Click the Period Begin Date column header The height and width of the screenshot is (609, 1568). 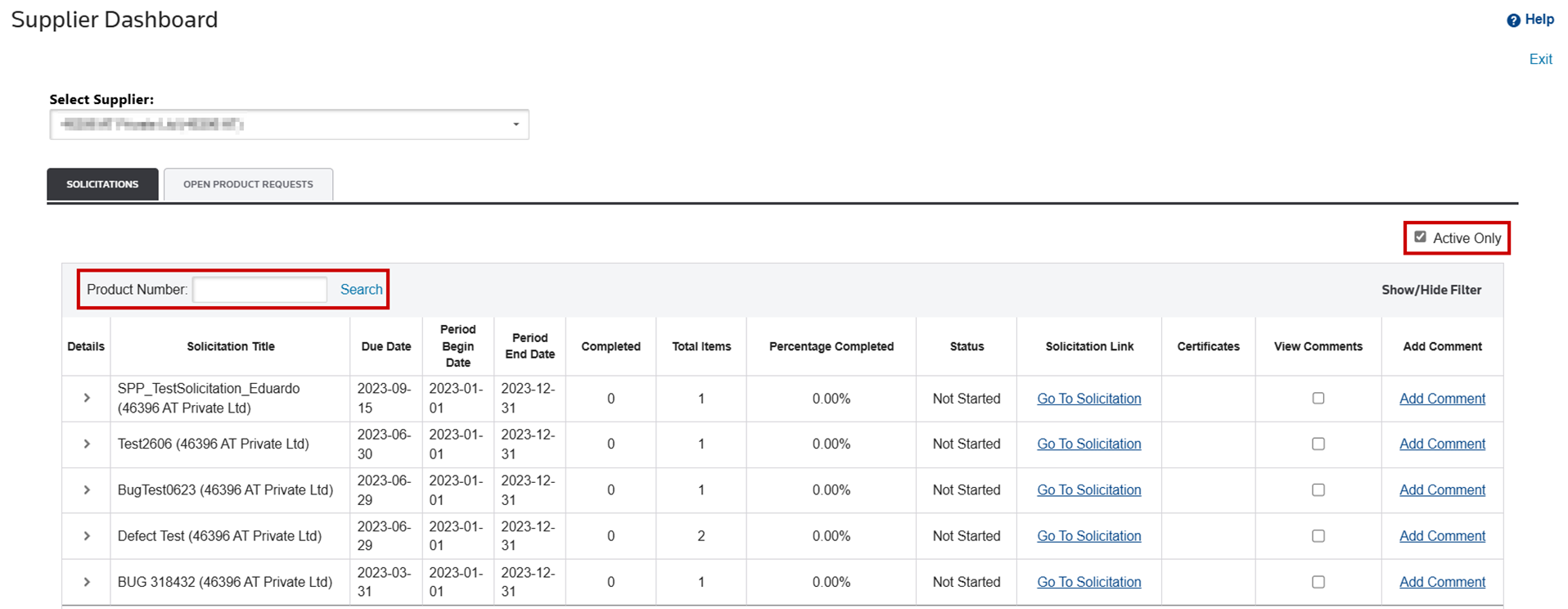457,346
